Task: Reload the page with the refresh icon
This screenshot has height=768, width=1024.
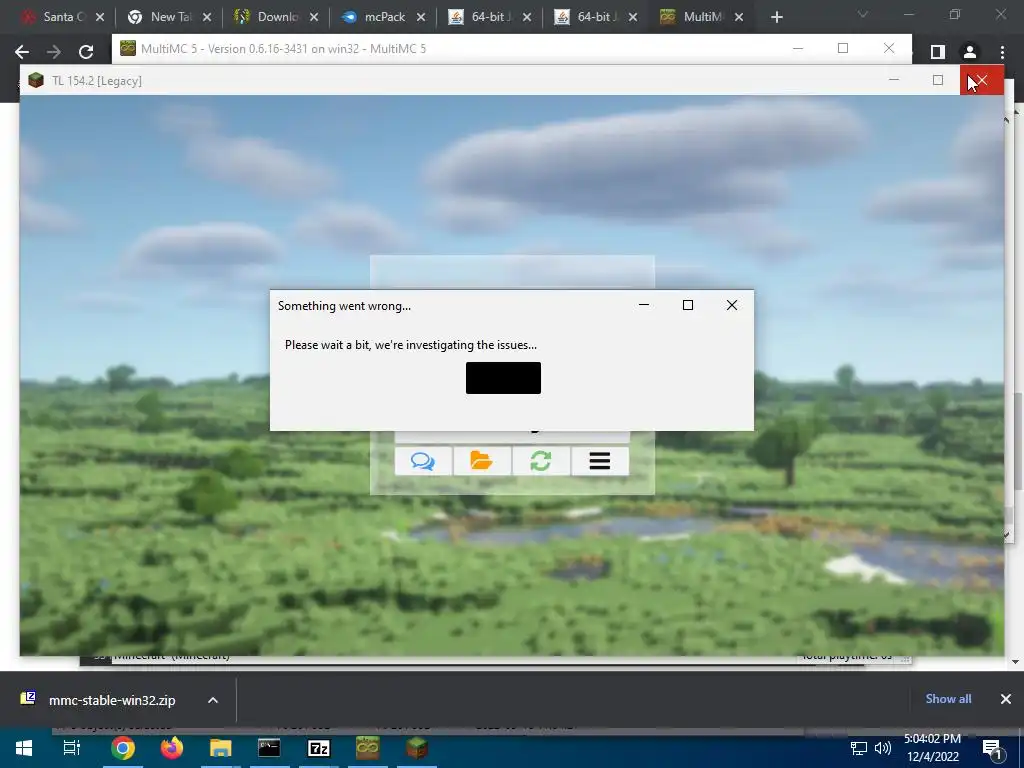Action: (x=86, y=52)
